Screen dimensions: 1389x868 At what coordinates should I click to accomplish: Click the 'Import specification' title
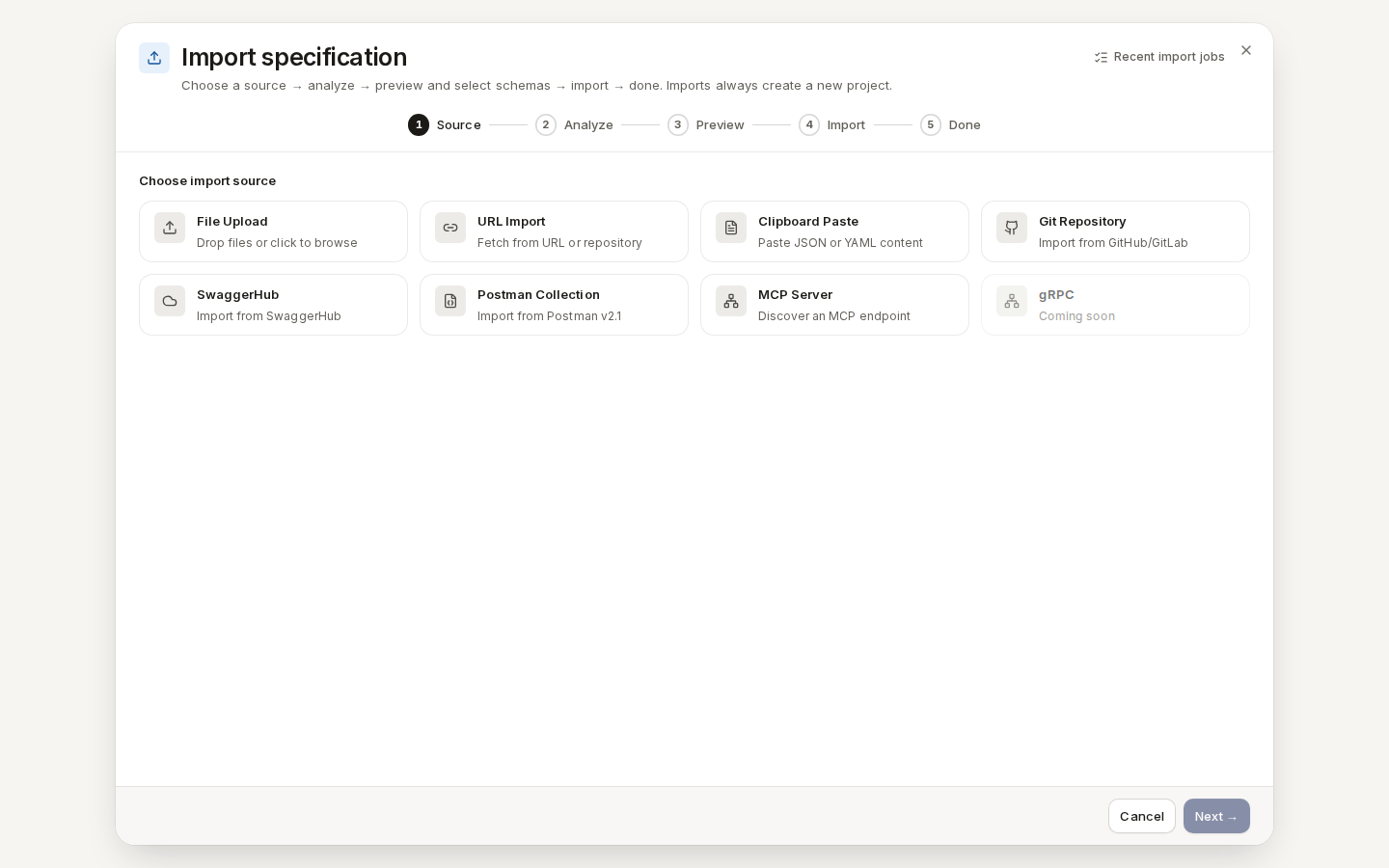pos(294,57)
